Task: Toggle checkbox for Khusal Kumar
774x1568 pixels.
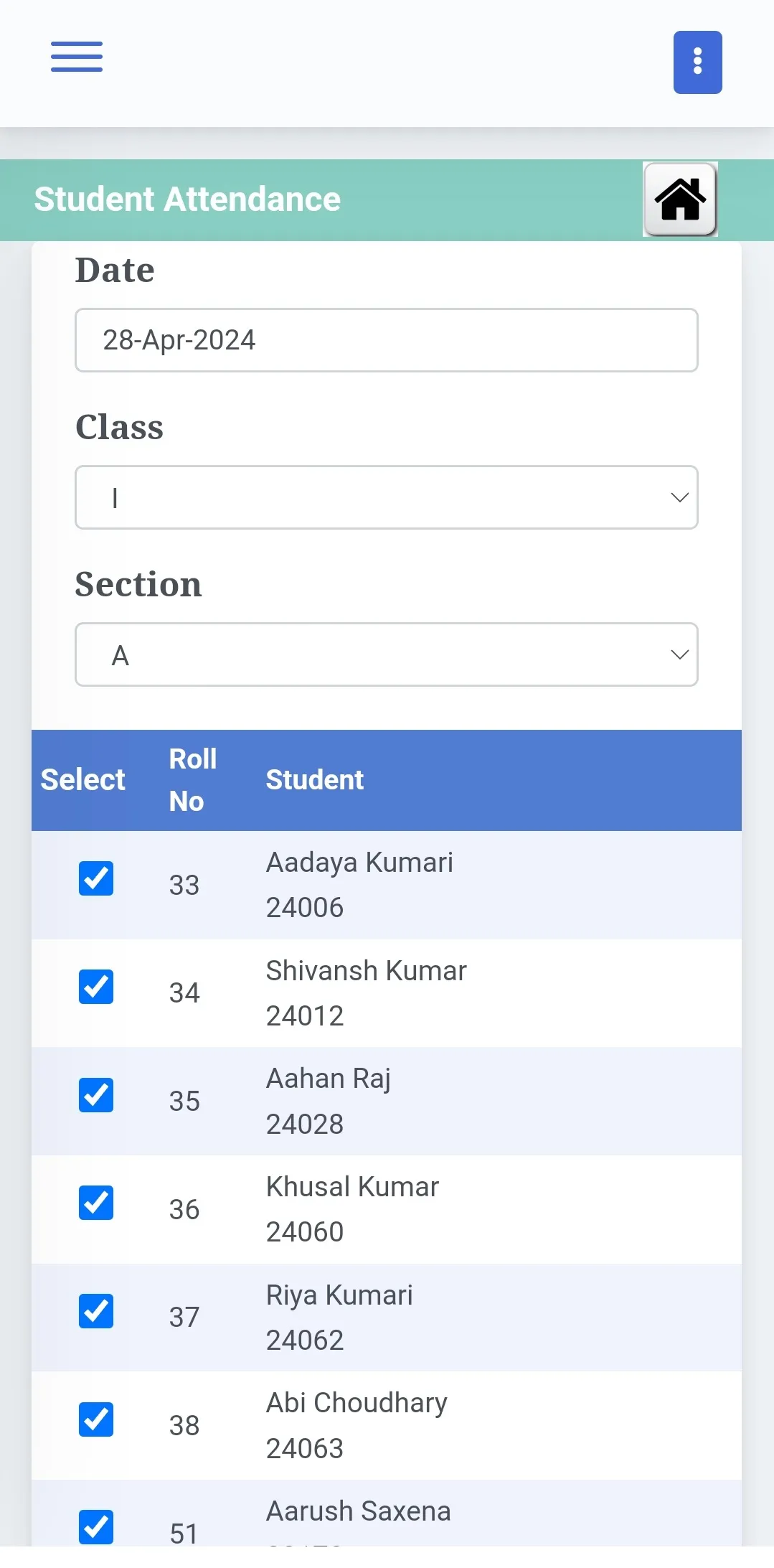Action: [x=96, y=1203]
